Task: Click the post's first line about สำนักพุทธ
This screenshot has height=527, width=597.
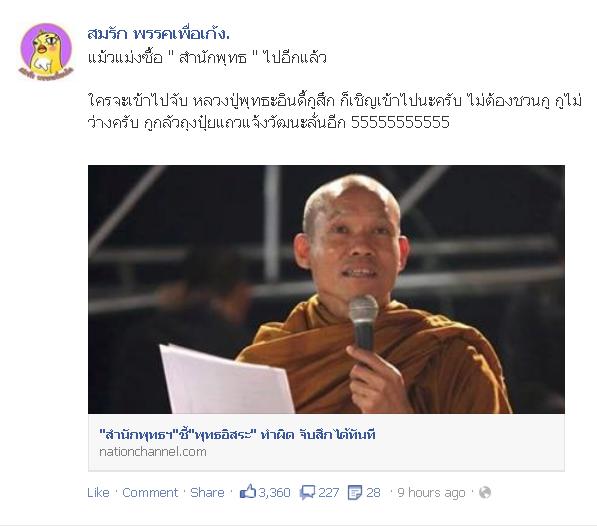Action: (x=207, y=58)
